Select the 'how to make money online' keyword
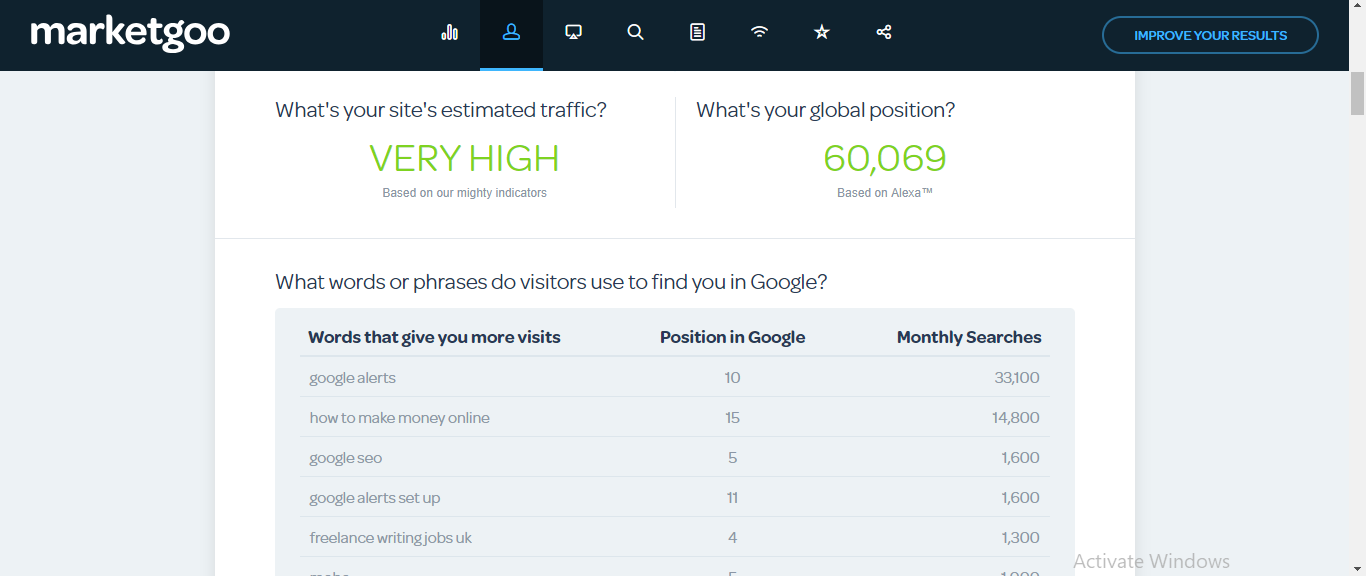This screenshot has height=576, width=1366. pos(399,418)
